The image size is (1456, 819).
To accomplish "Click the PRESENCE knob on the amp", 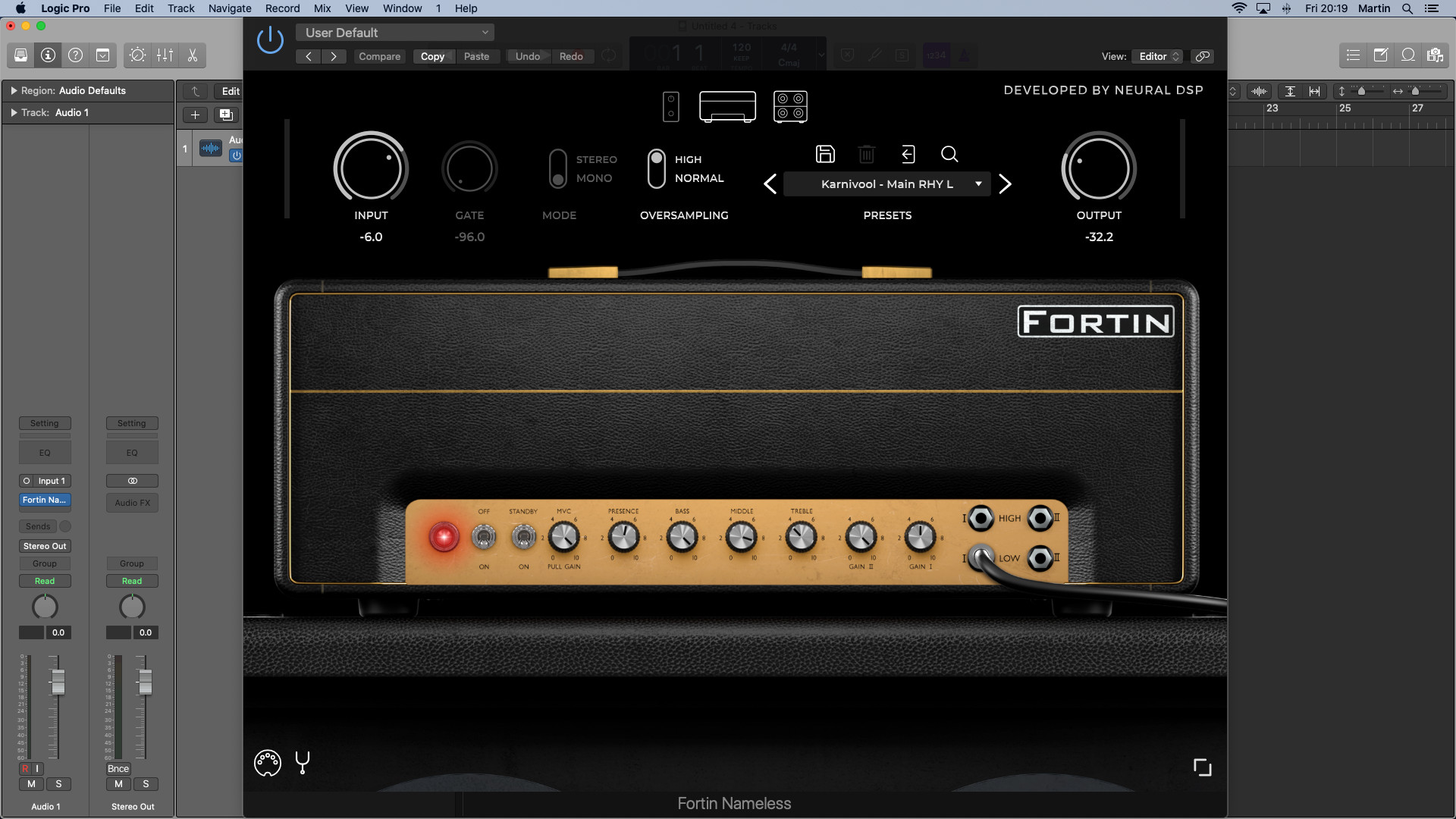I will [x=623, y=538].
